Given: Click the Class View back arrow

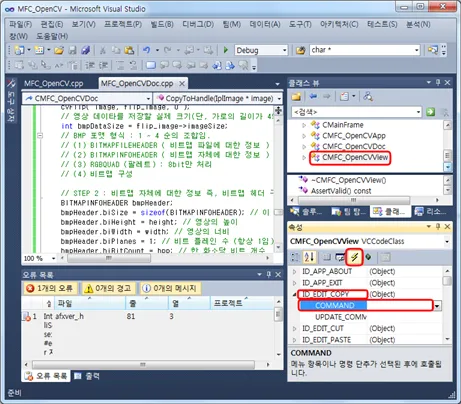Looking at the screenshot, I should point(313,97).
